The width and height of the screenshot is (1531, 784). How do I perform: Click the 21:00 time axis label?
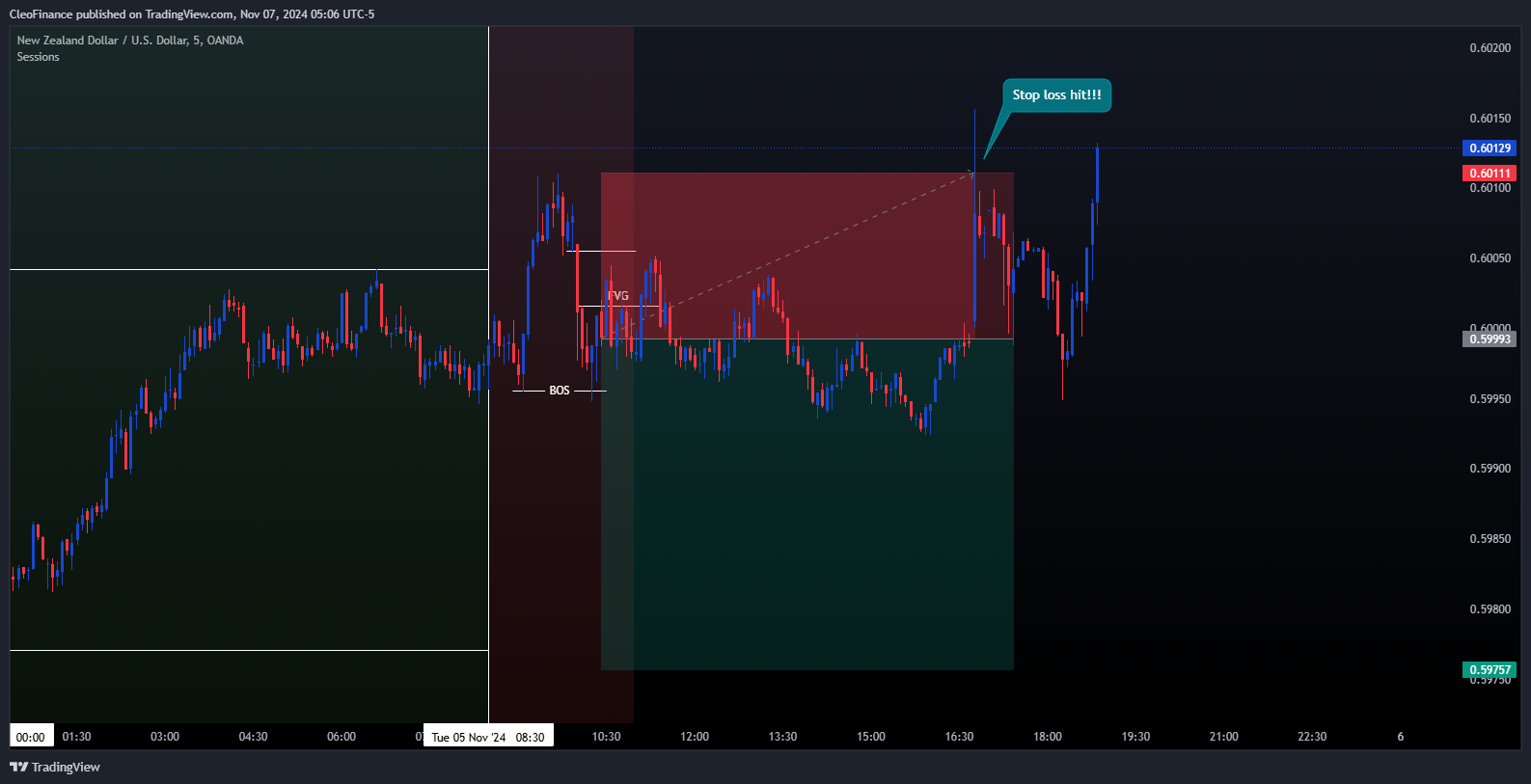click(1224, 737)
